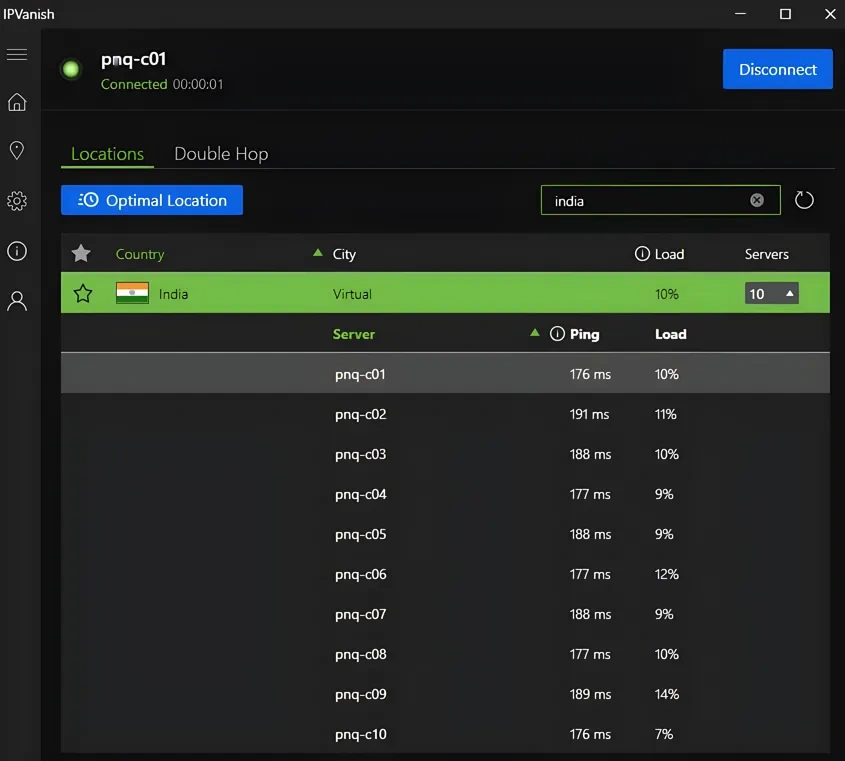
Task: Click the India country name
Action: (173, 294)
